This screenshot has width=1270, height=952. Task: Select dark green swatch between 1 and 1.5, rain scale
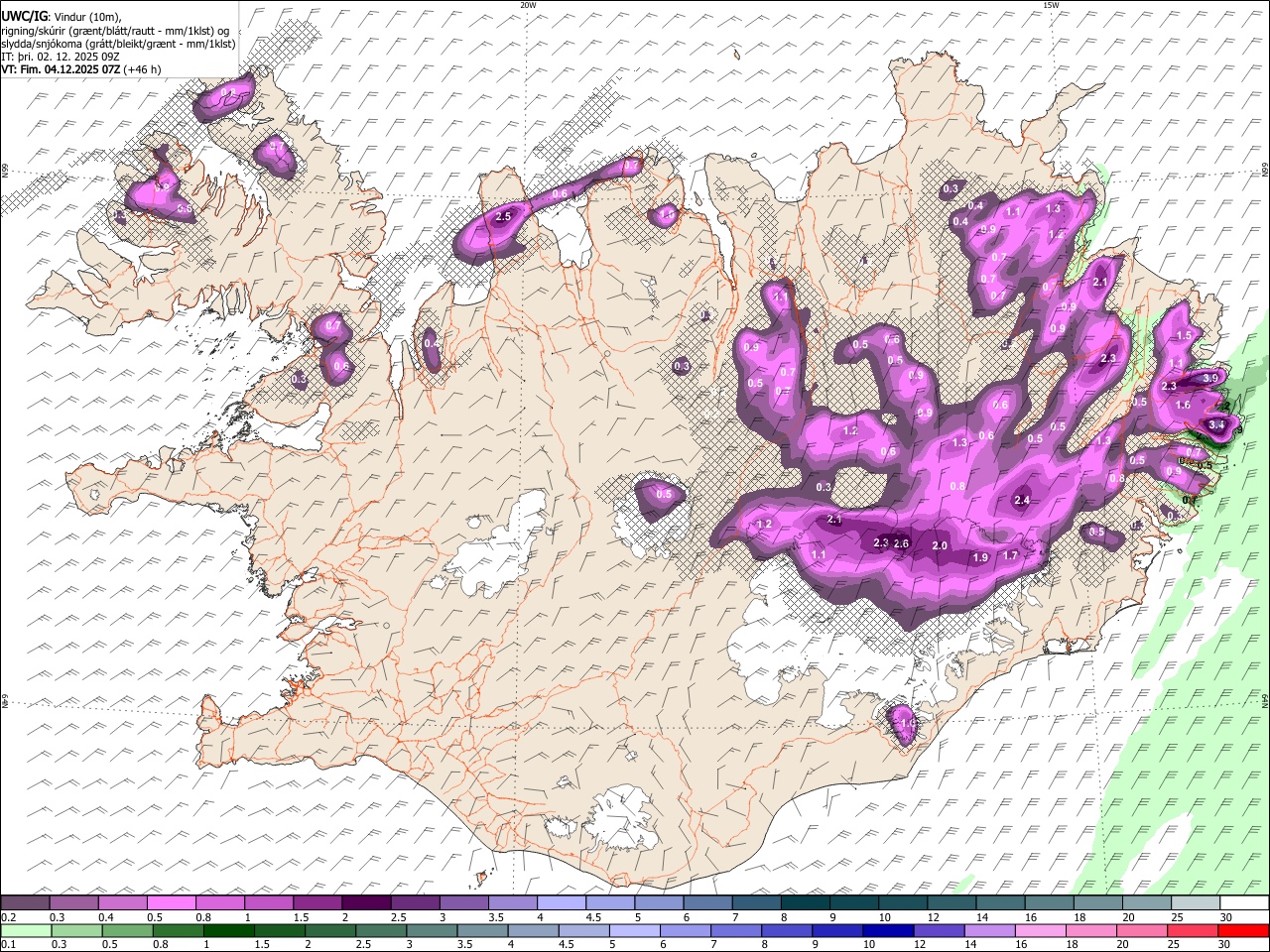(228, 930)
